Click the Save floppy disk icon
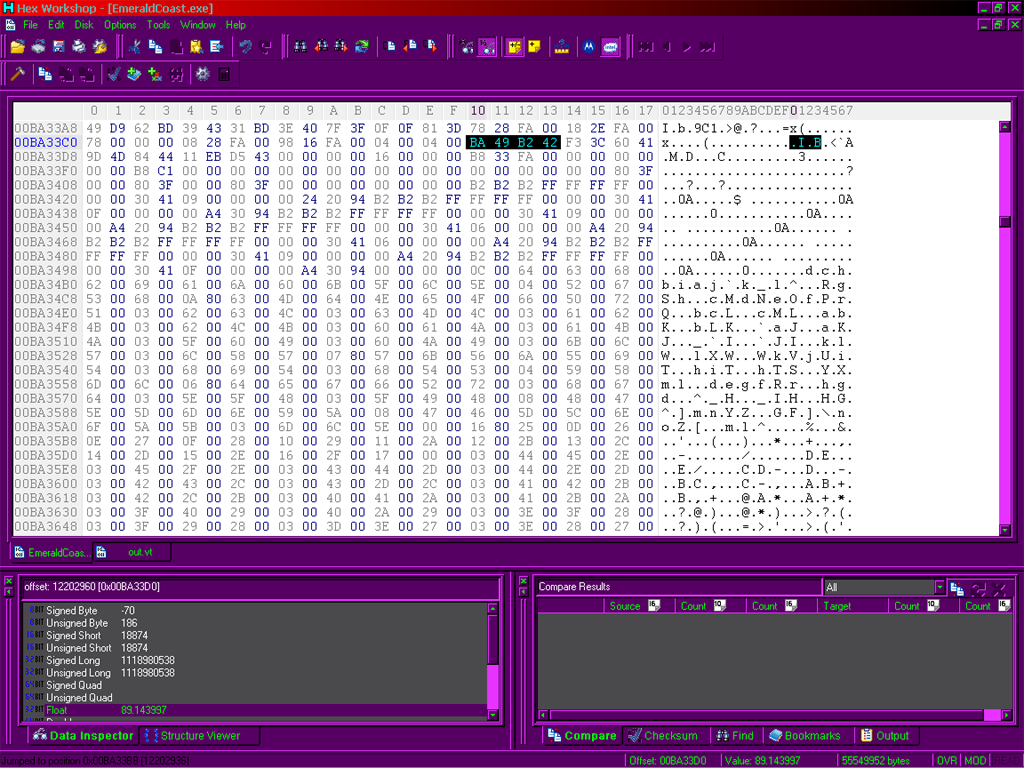This screenshot has width=1024, height=768. pos(59,47)
